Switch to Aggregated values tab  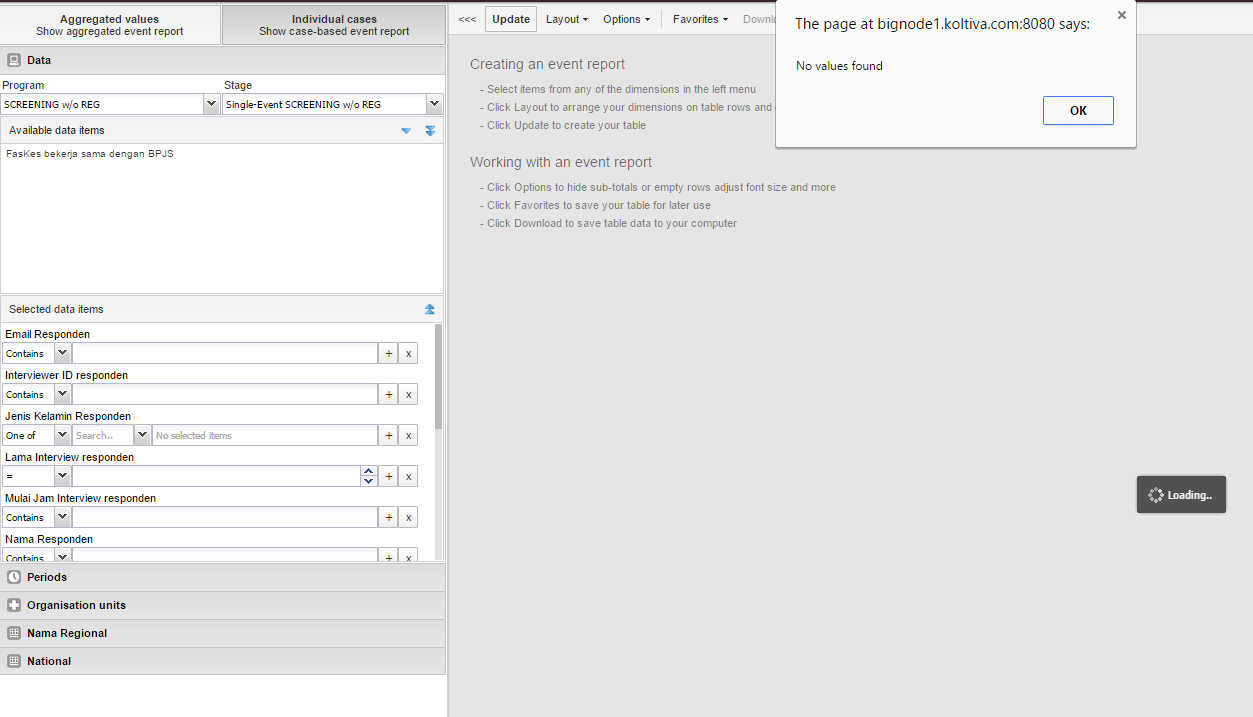click(110, 25)
